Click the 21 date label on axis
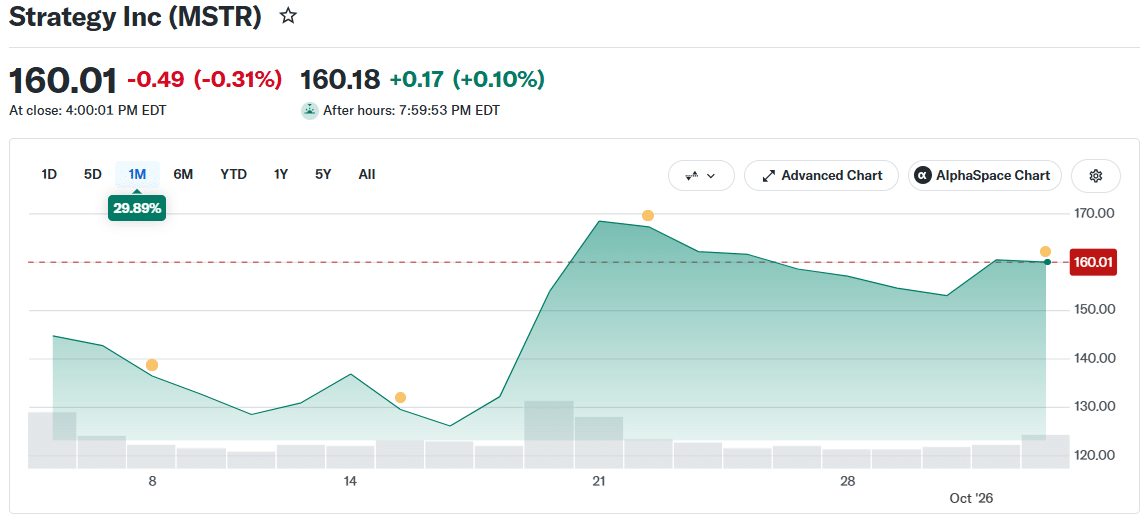Screen dimensions: 1147x516 [599, 482]
